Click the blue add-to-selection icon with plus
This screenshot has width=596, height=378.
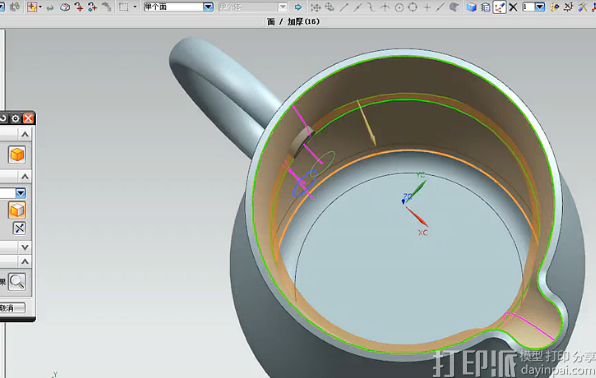92,7
